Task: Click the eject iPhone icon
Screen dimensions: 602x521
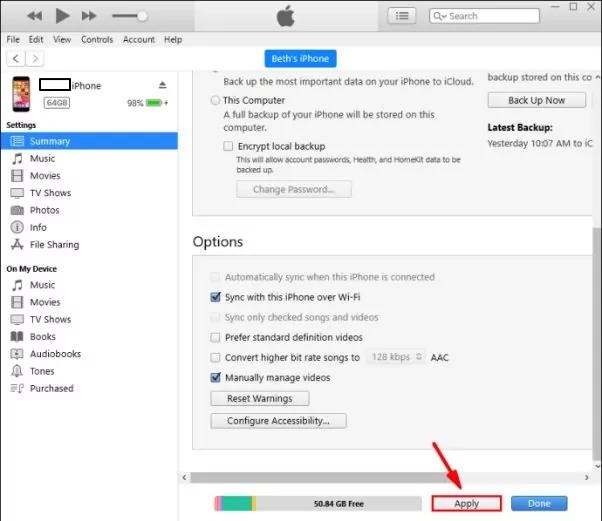Action: coord(163,86)
